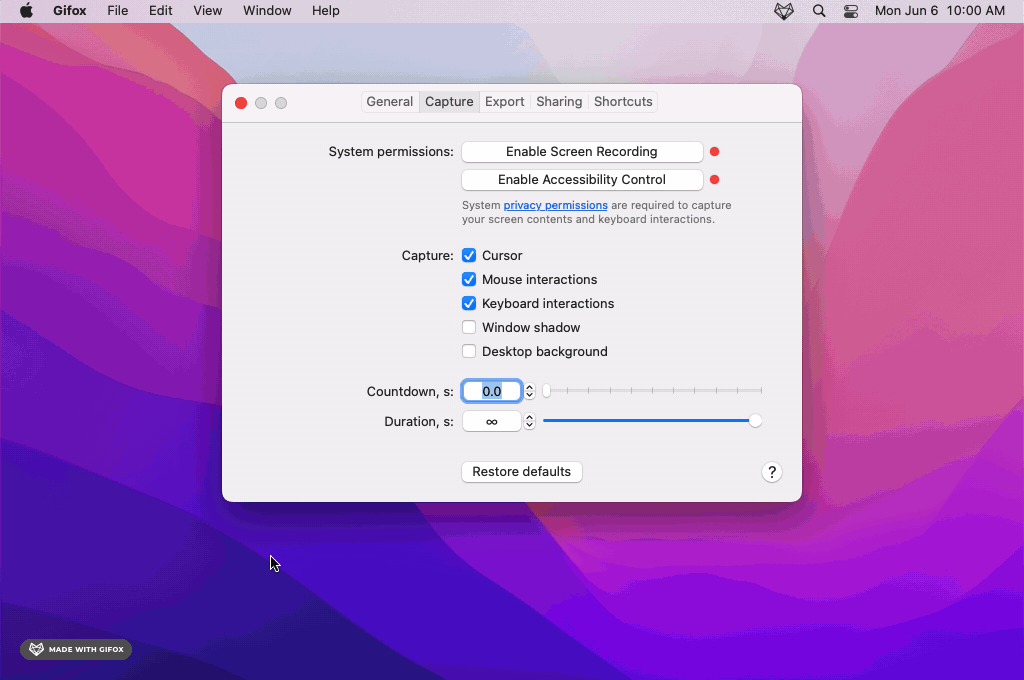Click the Duration slider handle

(755, 421)
